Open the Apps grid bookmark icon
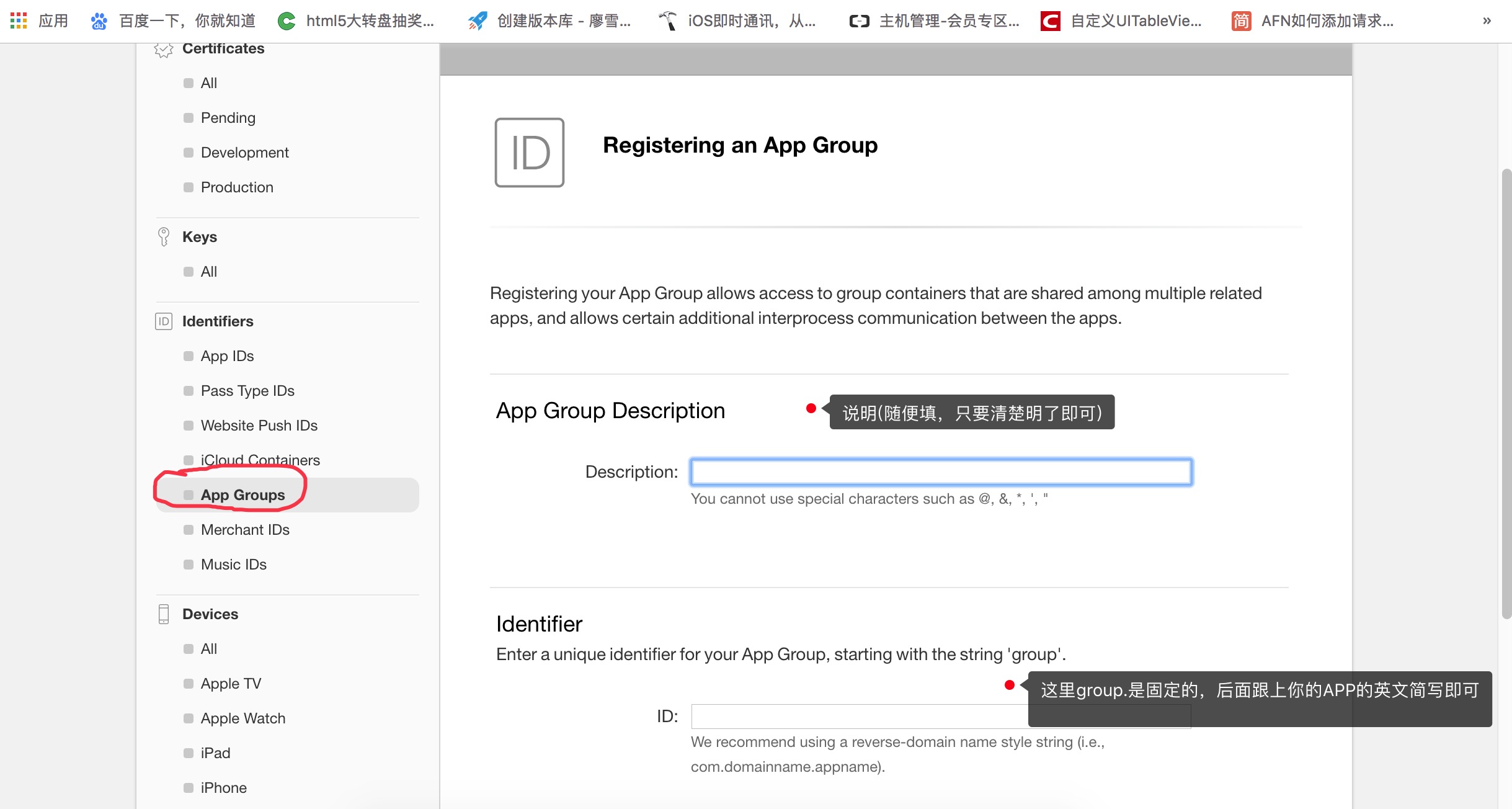This screenshot has width=1512, height=809. (x=19, y=20)
